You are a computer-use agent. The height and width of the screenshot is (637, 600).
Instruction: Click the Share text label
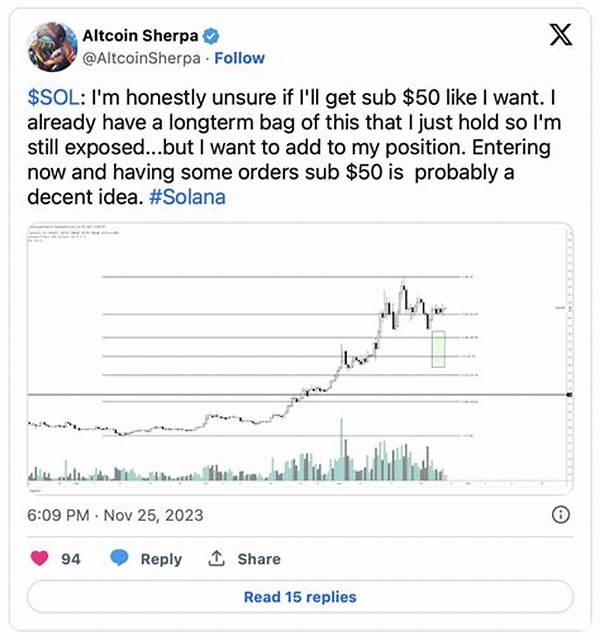point(259,559)
